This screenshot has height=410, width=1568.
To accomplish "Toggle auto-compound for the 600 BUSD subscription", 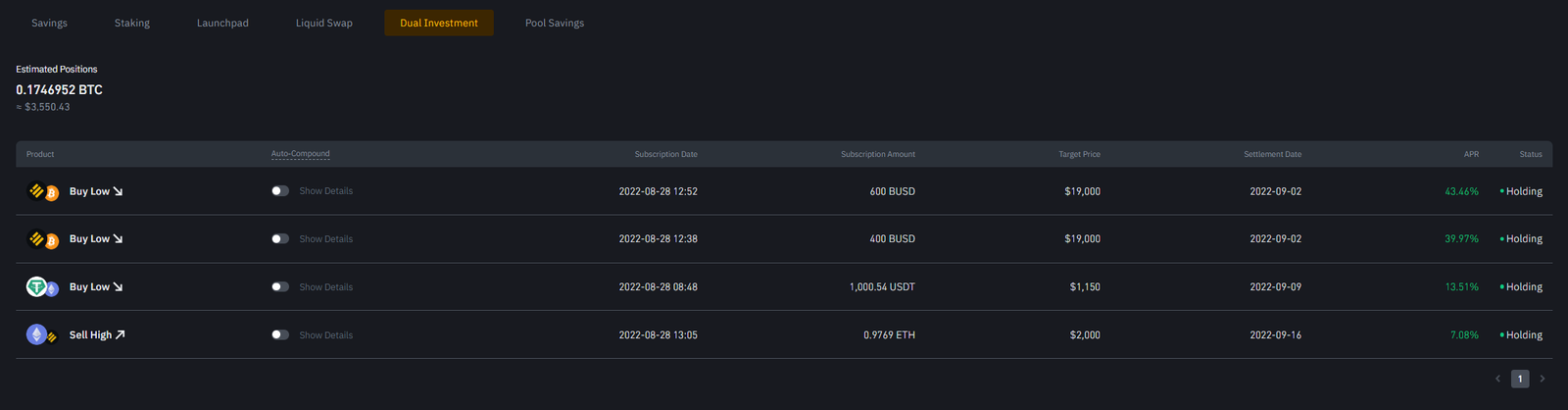I will click(x=280, y=191).
